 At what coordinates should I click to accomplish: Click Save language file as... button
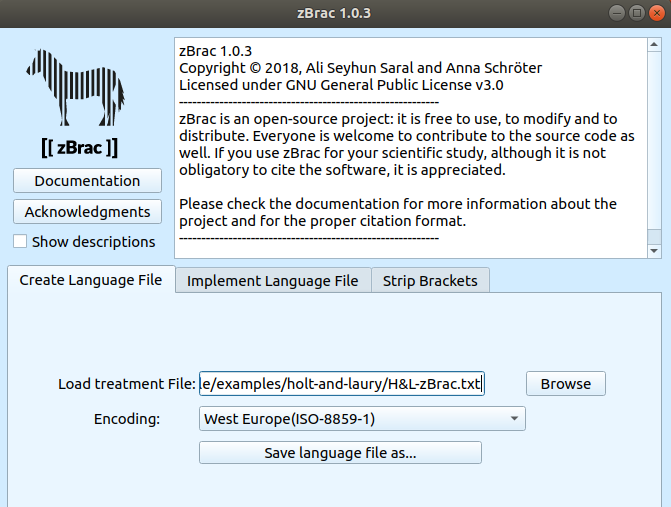click(340, 453)
